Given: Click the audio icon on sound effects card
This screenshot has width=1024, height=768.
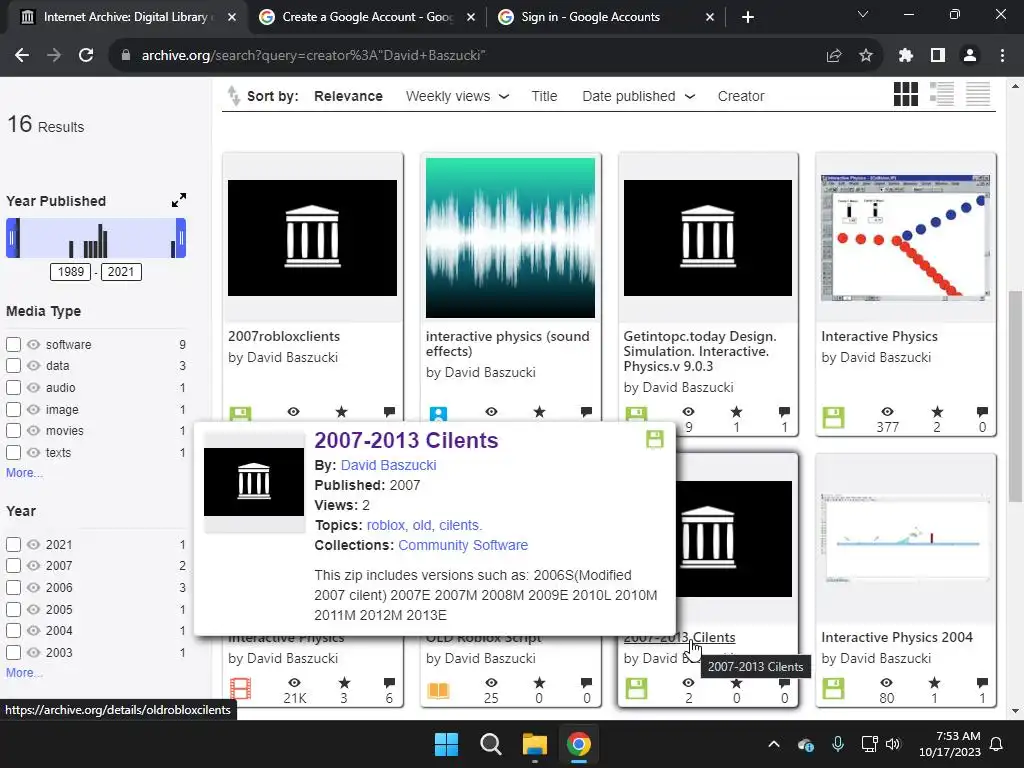Looking at the screenshot, I should coord(438,414).
